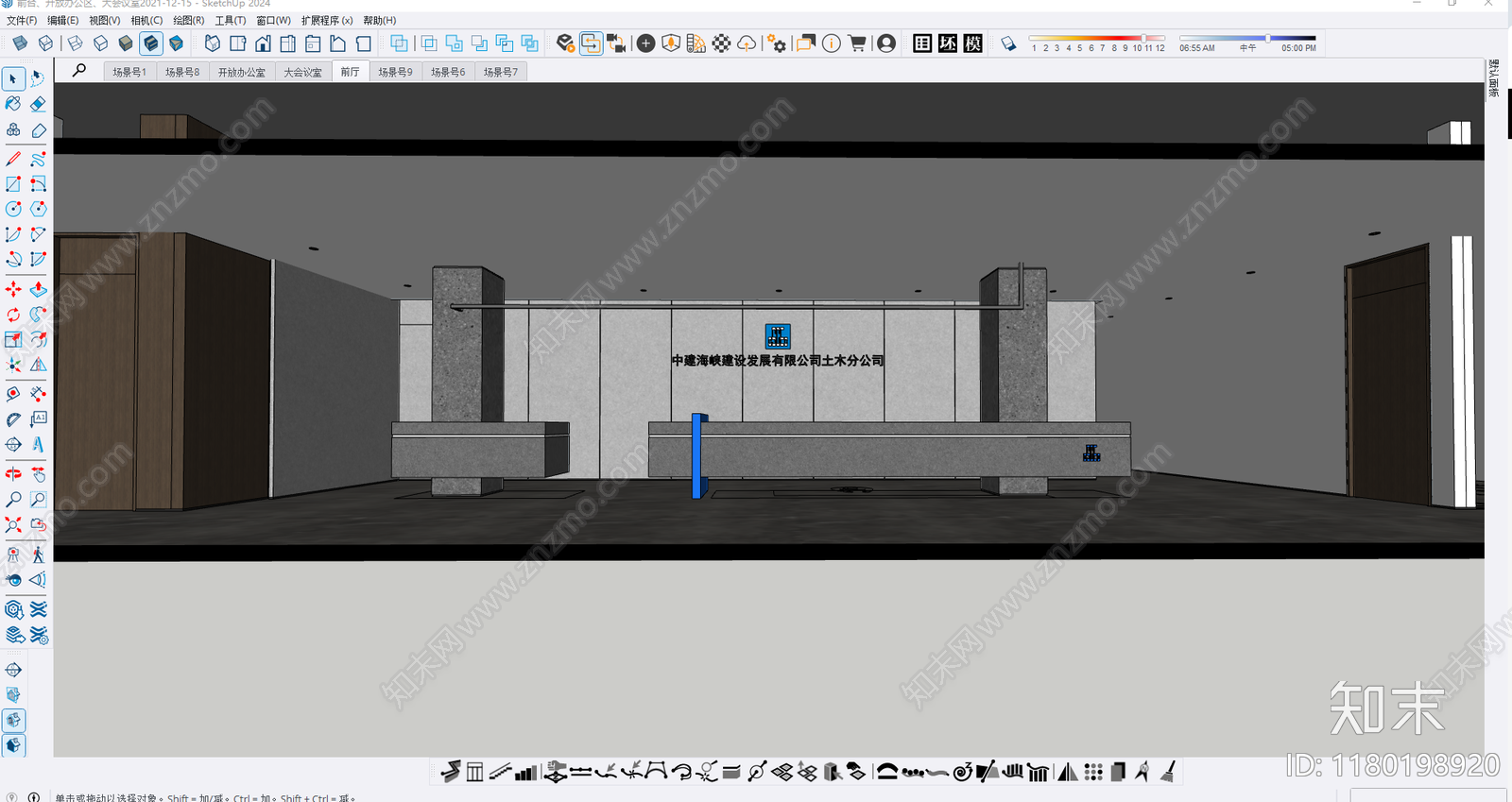Toggle the shadows display button
1512x802 pixels.
[1008, 43]
